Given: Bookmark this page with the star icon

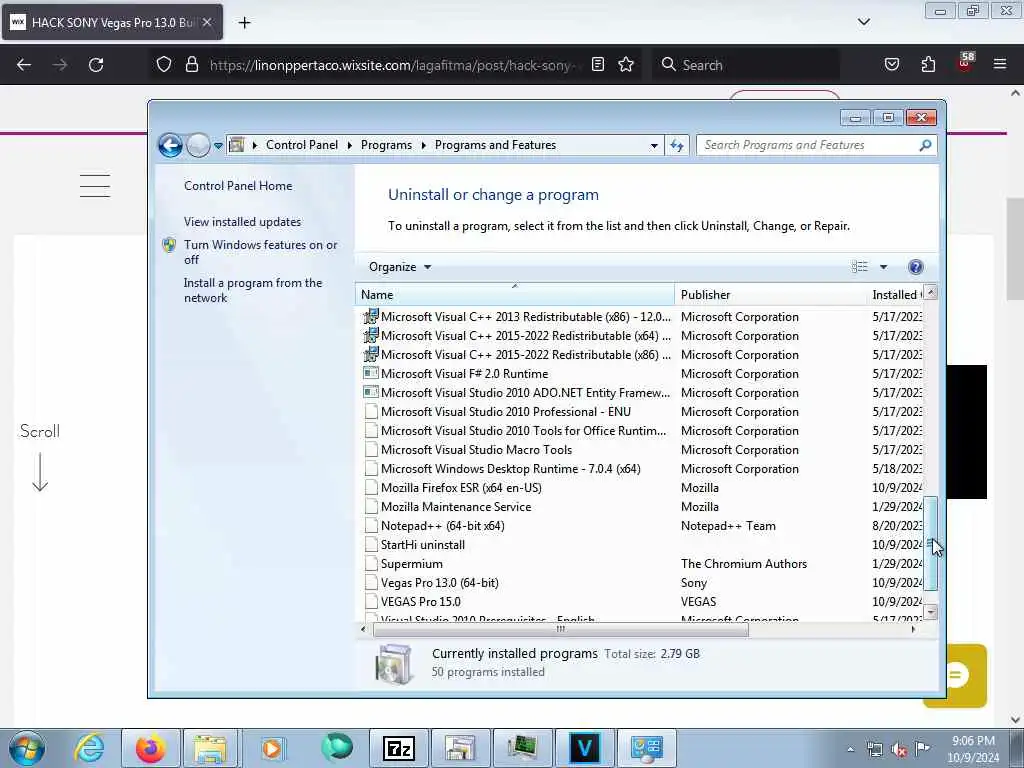Looking at the screenshot, I should pyautogui.click(x=626, y=65).
